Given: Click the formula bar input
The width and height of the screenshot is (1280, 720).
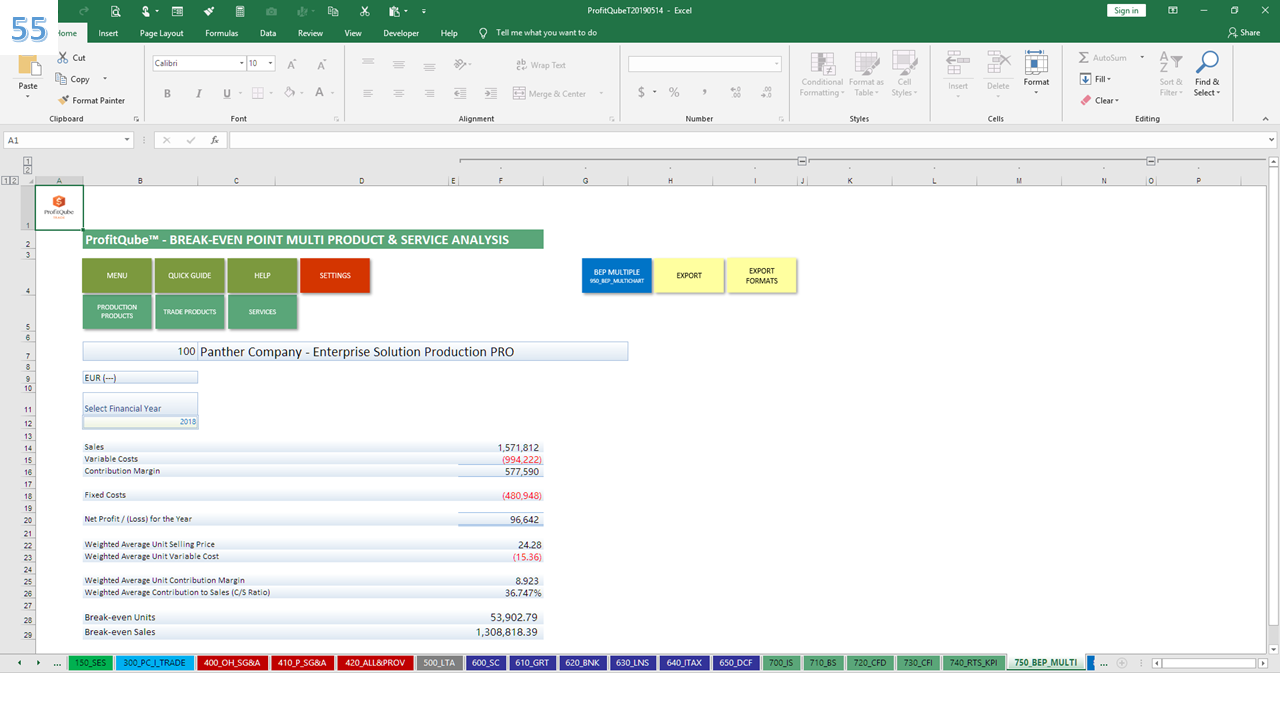Looking at the screenshot, I should point(752,140).
